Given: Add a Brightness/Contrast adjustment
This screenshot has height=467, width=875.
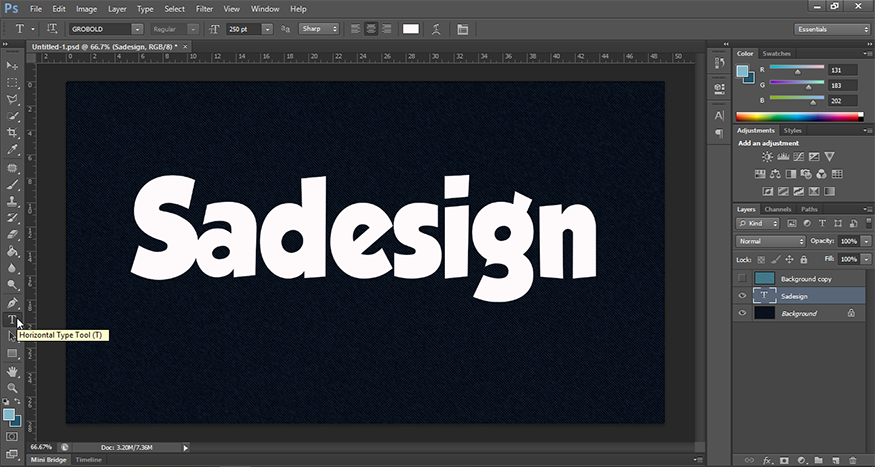Looking at the screenshot, I should coord(767,157).
